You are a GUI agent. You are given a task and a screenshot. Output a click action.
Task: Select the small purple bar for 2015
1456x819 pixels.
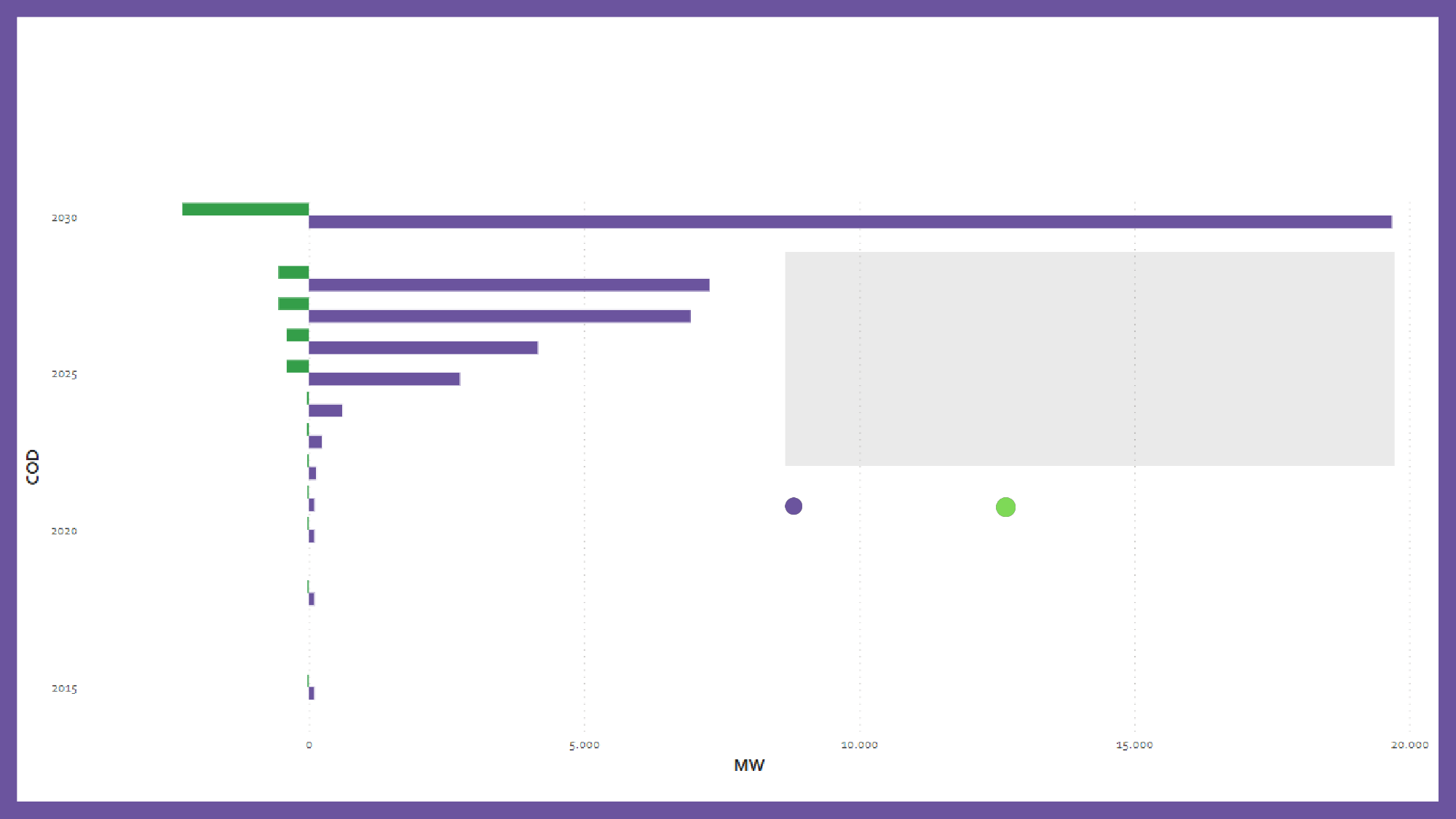(x=312, y=693)
